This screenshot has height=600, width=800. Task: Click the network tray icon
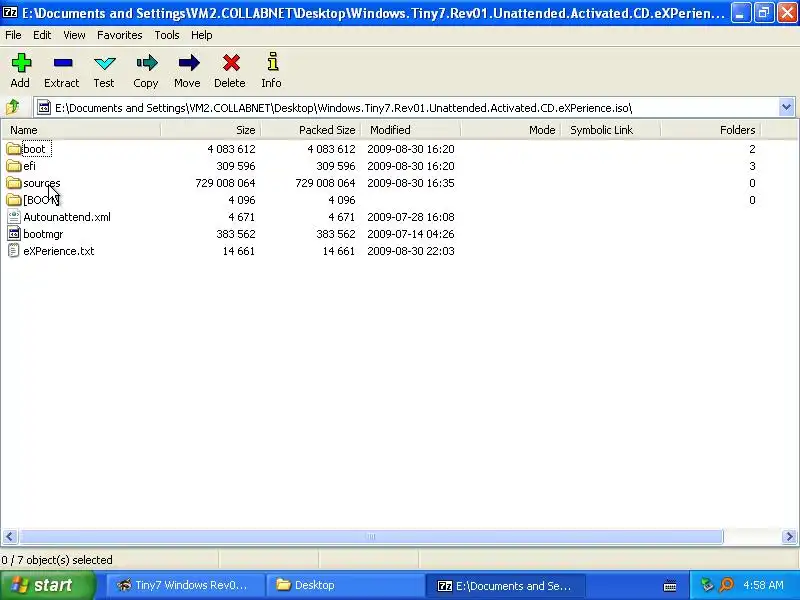pos(707,585)
